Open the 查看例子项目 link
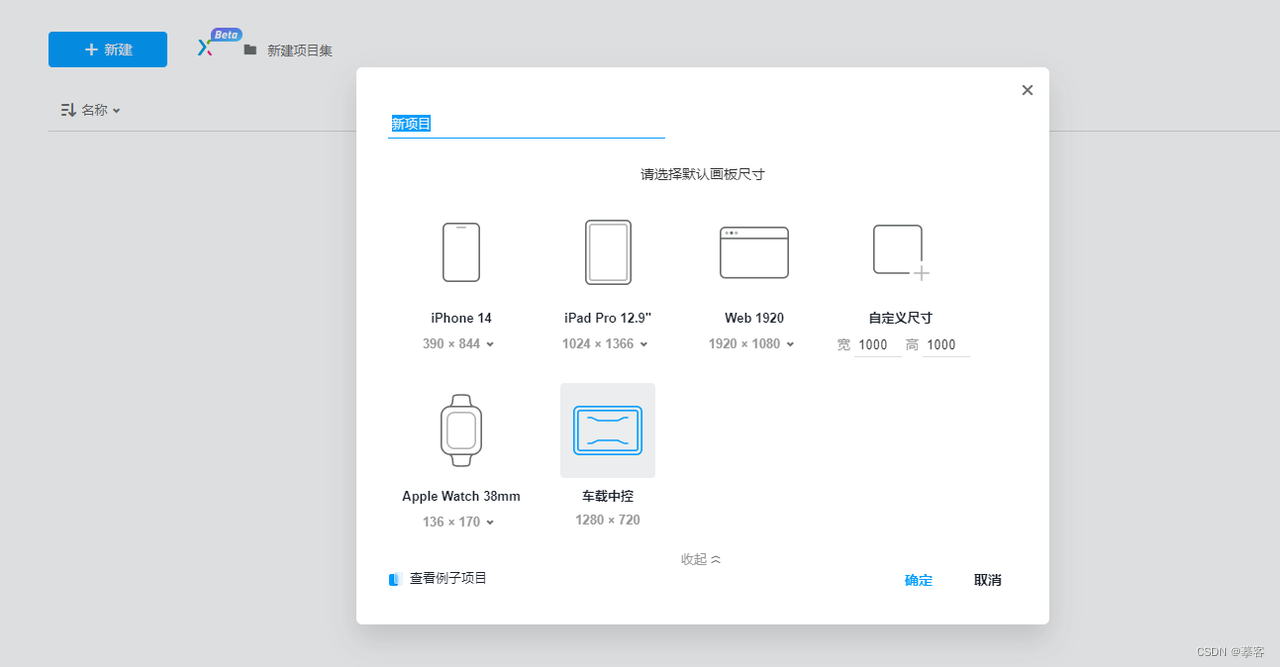 tap(448, 578)
